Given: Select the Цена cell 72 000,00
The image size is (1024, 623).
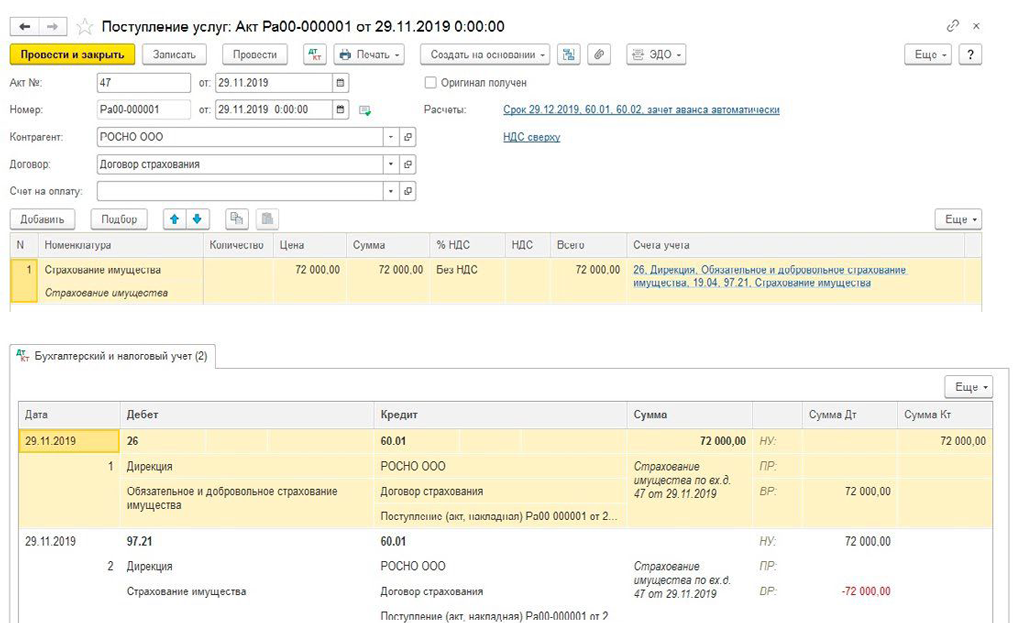Looking at the screenshot, I should [x=310, y=270].
